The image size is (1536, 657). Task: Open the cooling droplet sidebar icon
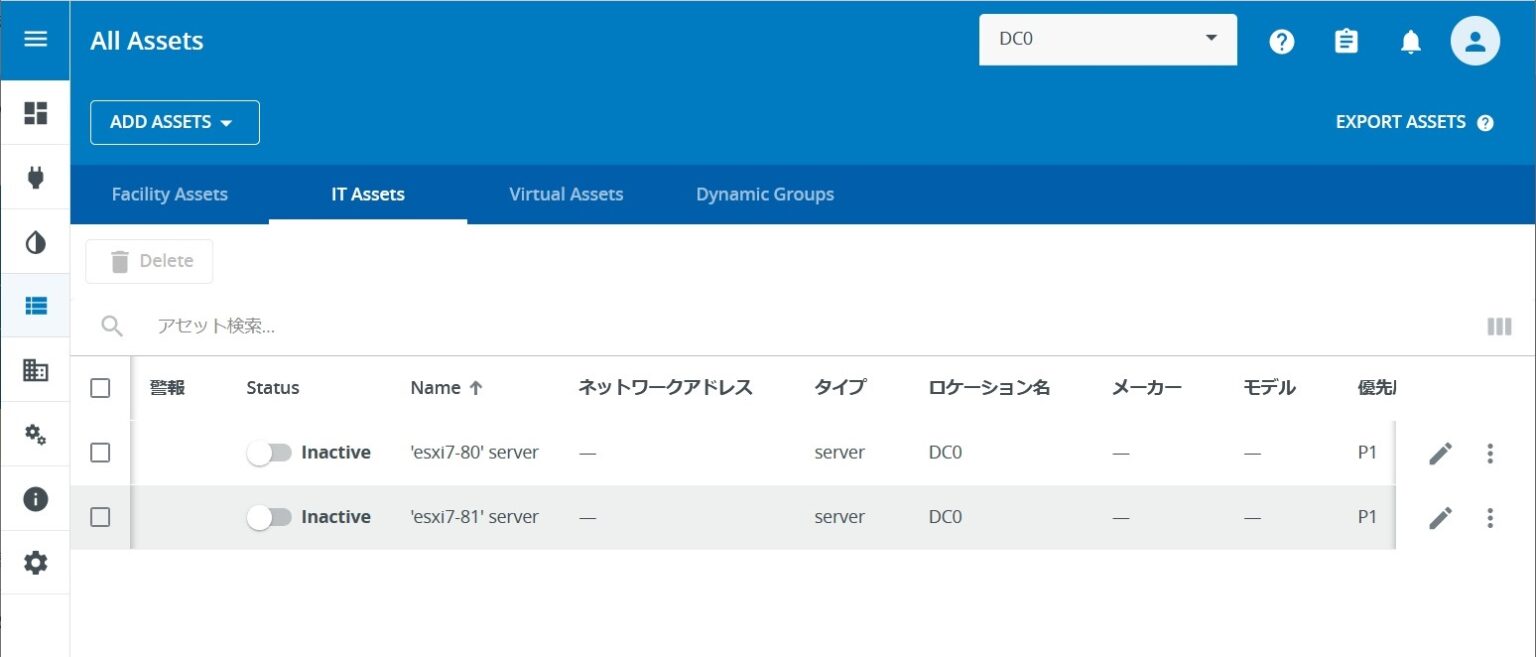[35, 242]
